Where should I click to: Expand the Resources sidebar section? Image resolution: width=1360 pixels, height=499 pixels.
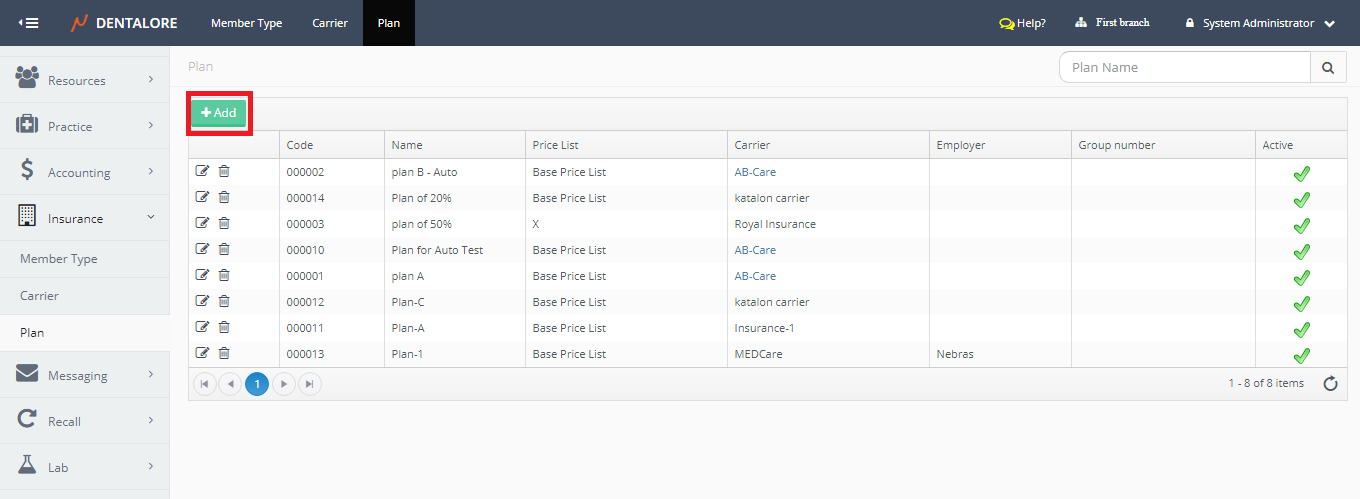coord(85,80)
